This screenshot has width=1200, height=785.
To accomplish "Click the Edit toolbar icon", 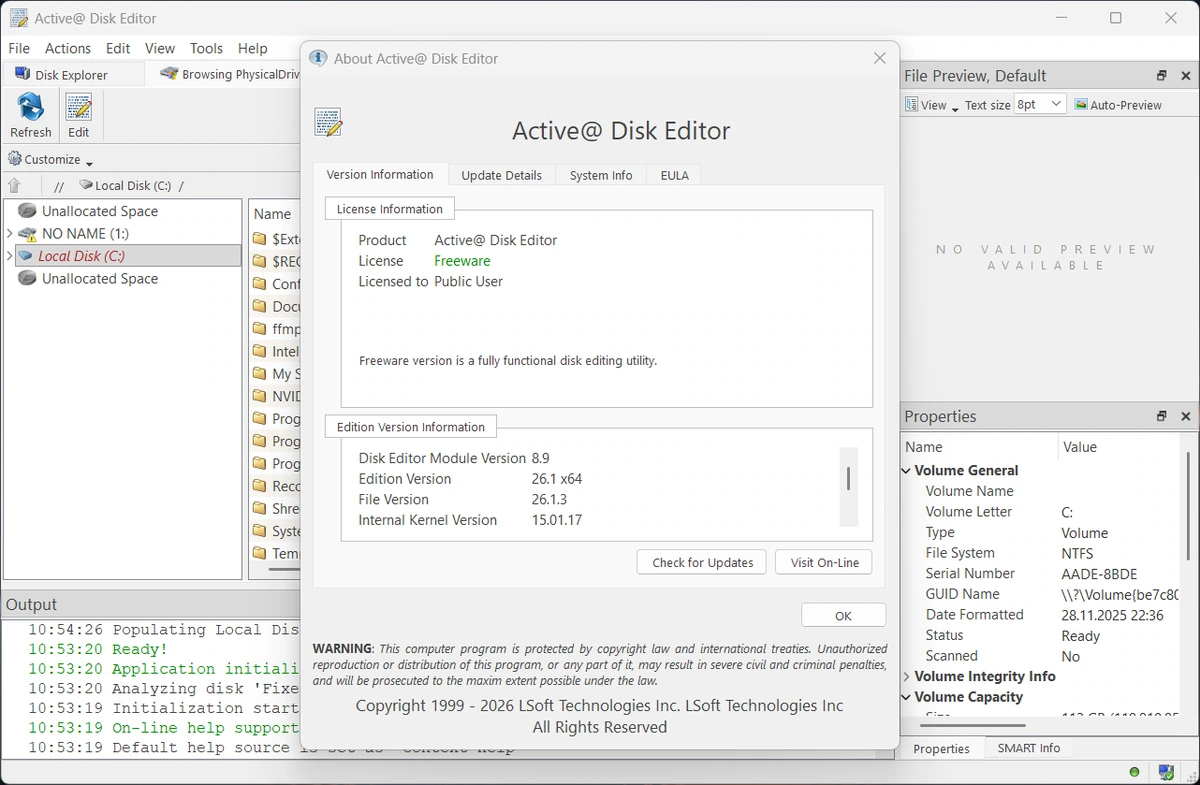I will 78,106.
